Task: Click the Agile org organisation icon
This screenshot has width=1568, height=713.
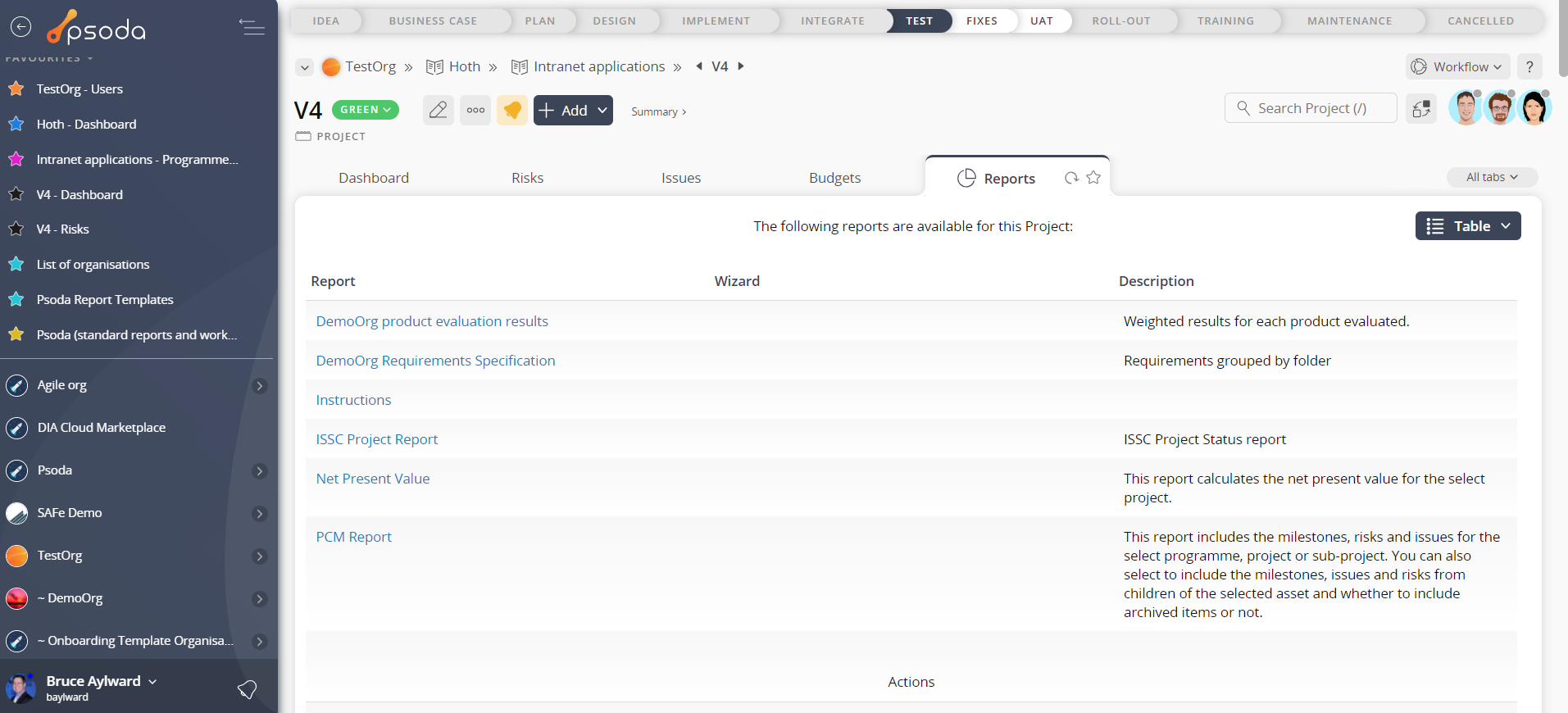Action: coord(16,385)
